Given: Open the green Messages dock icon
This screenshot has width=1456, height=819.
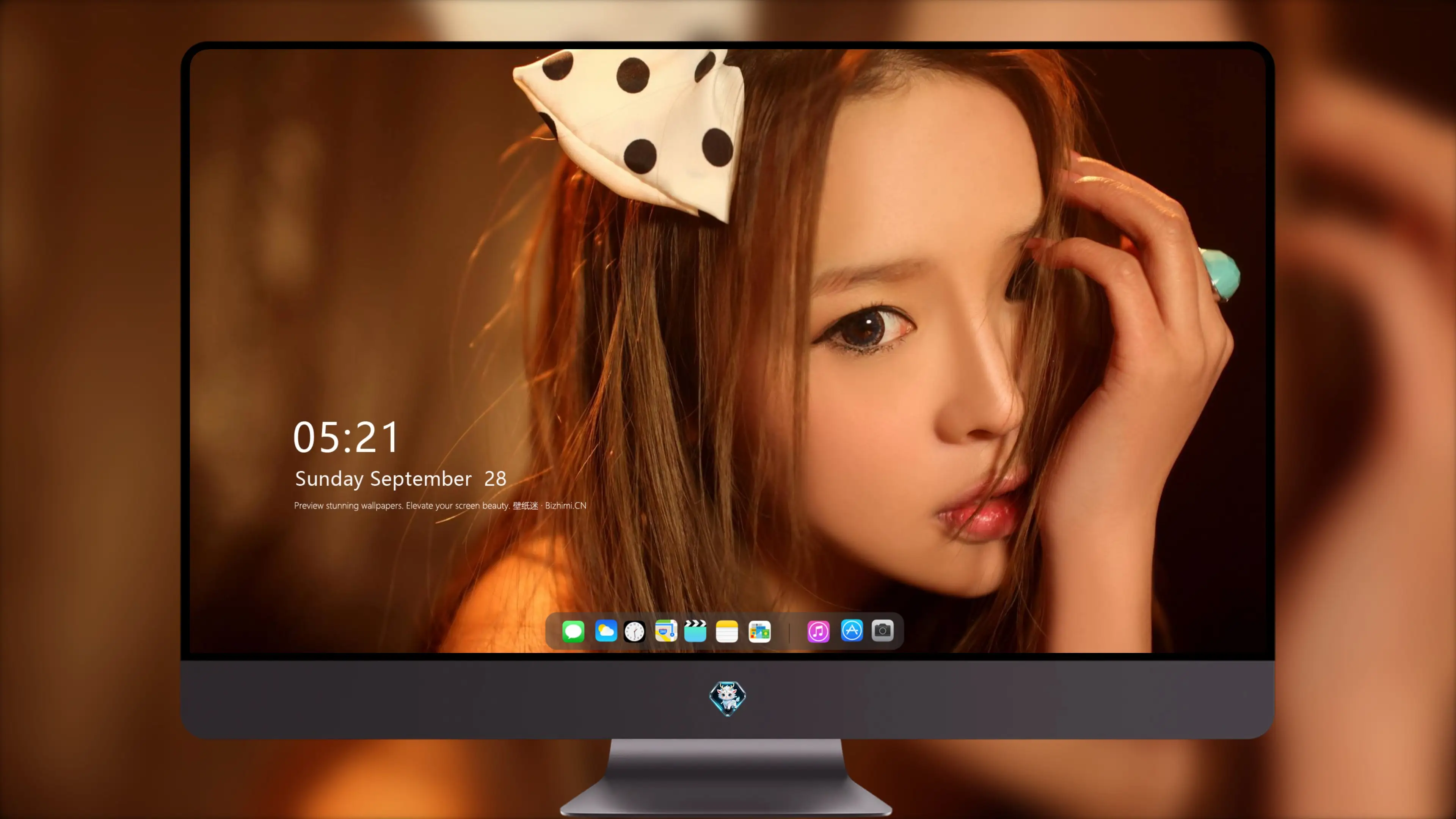Looking at the screenshot, I should tap(573, 631).
